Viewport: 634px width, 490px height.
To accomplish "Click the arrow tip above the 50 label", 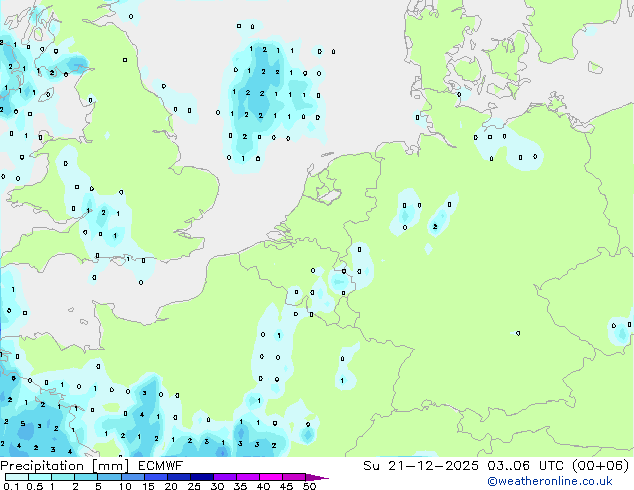I will 317,477.
